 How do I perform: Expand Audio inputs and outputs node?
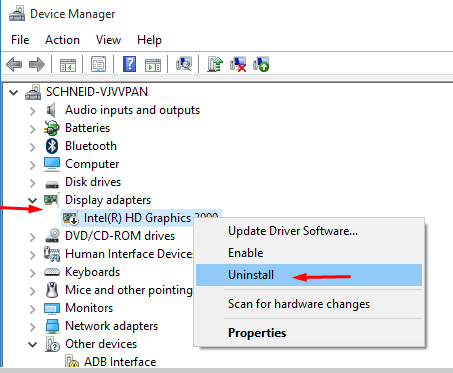pos(32,111)
